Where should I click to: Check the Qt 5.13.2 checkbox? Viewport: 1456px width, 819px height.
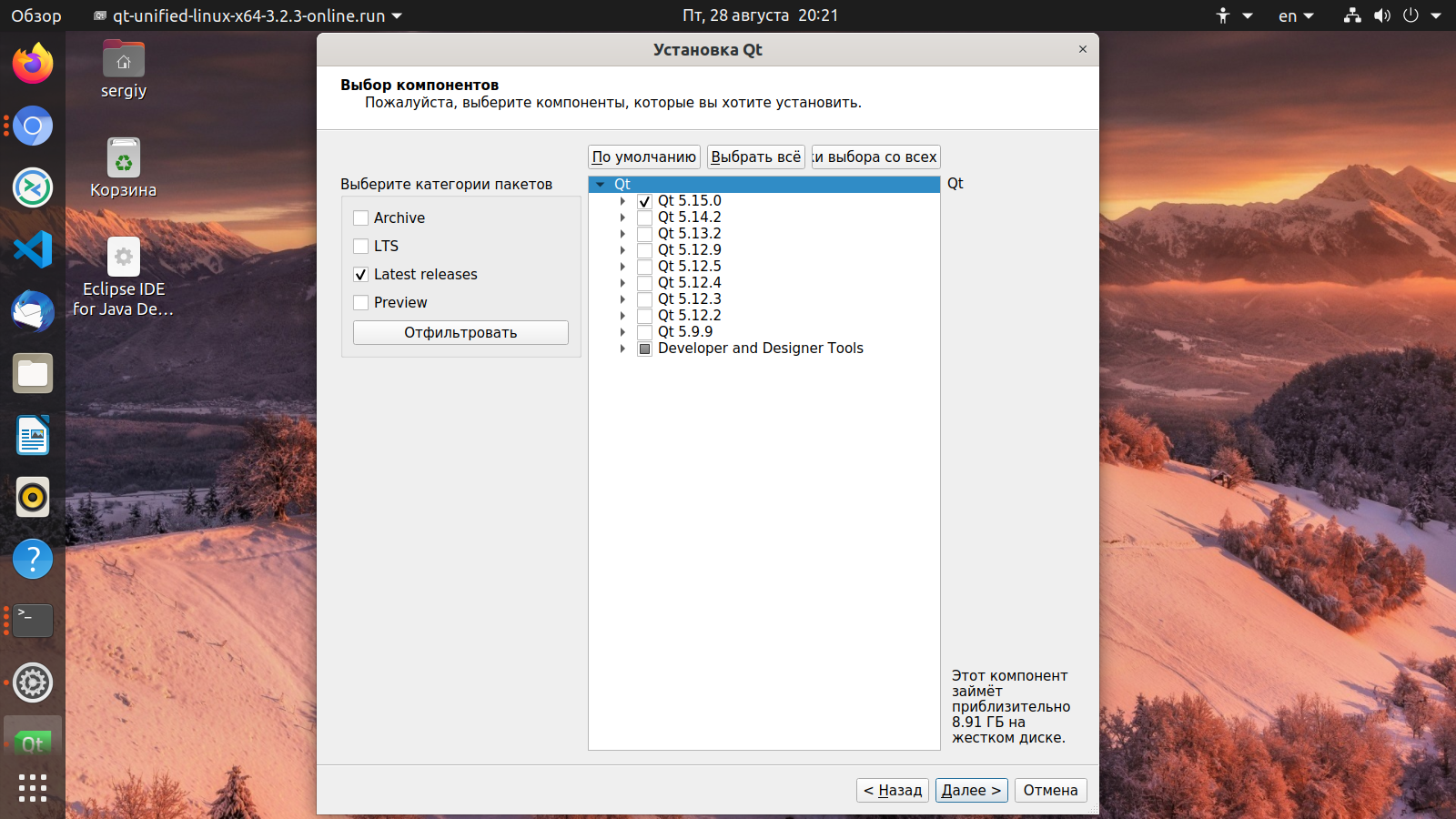(644, 234)
